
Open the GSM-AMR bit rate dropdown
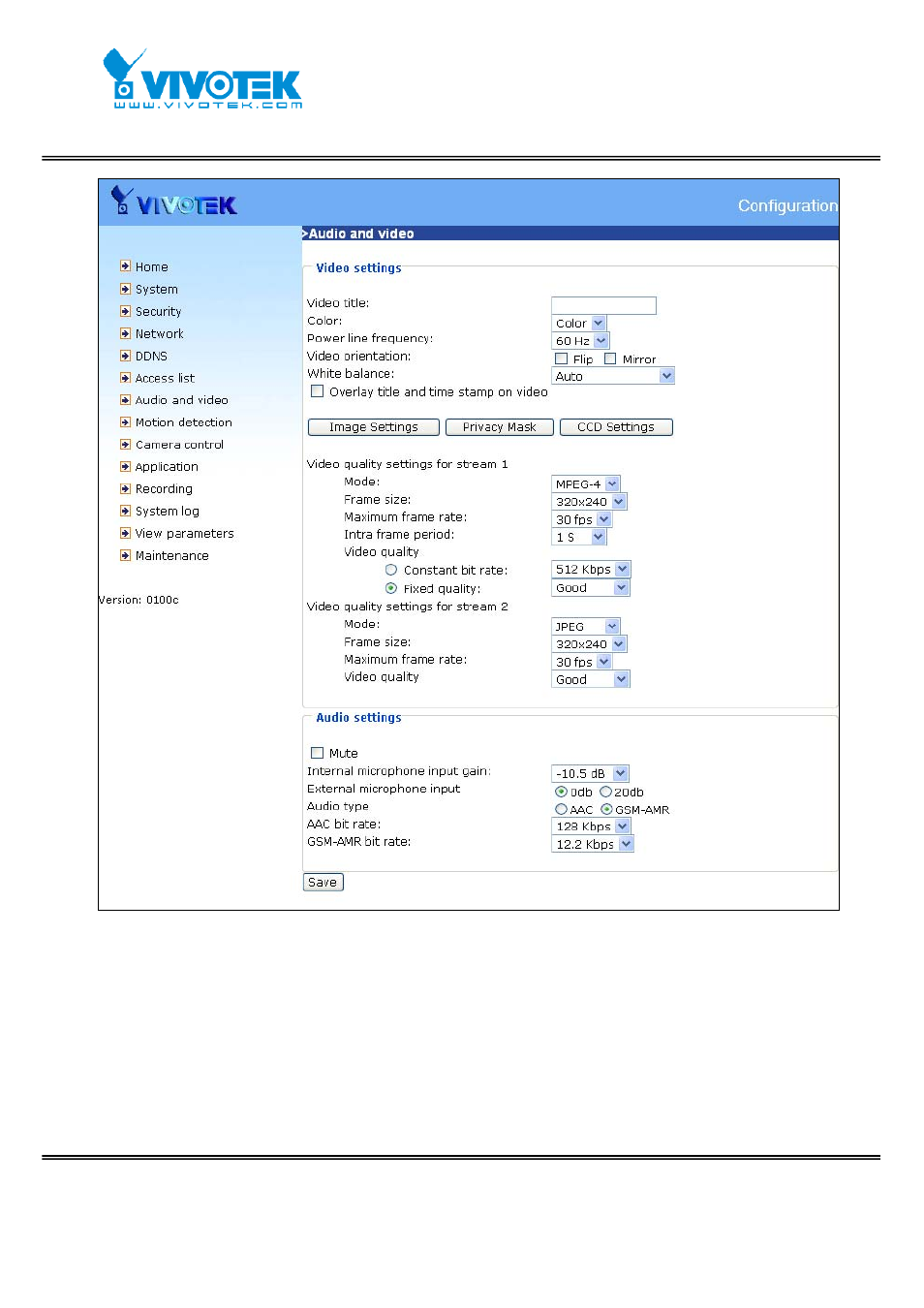point(593,844)
